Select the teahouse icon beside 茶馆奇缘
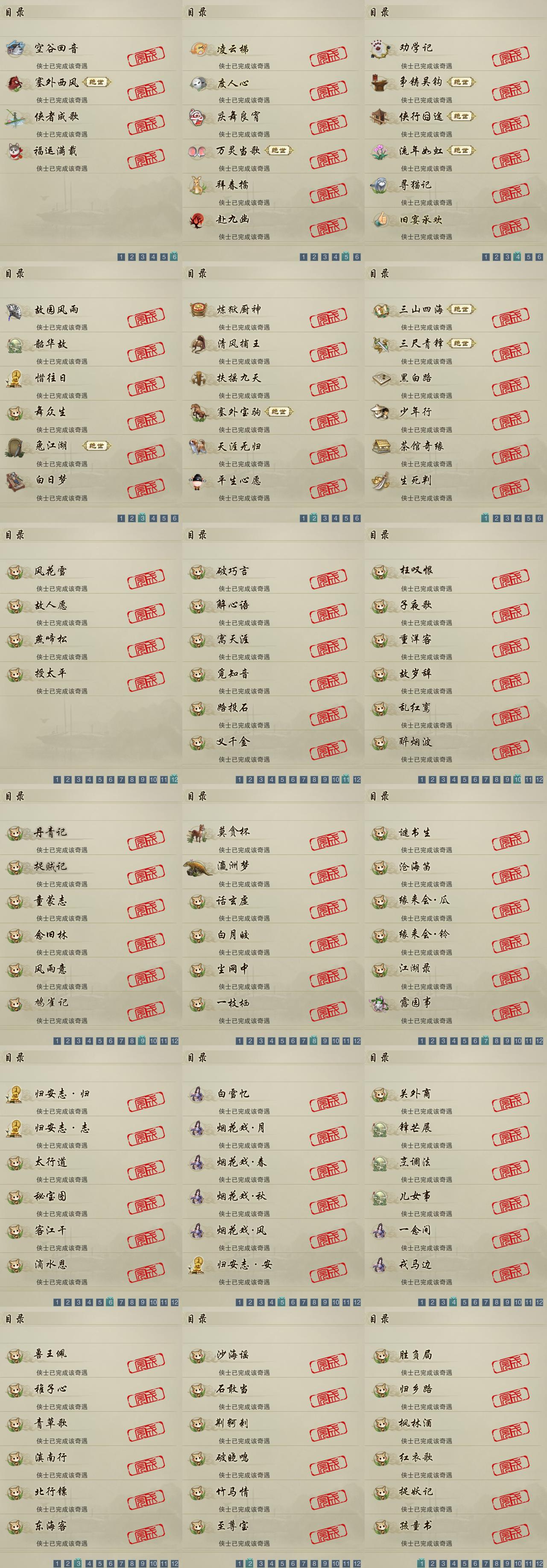The height and width of the screenshot is (1568, 547). pyautogui.click(x=381, y=446)
